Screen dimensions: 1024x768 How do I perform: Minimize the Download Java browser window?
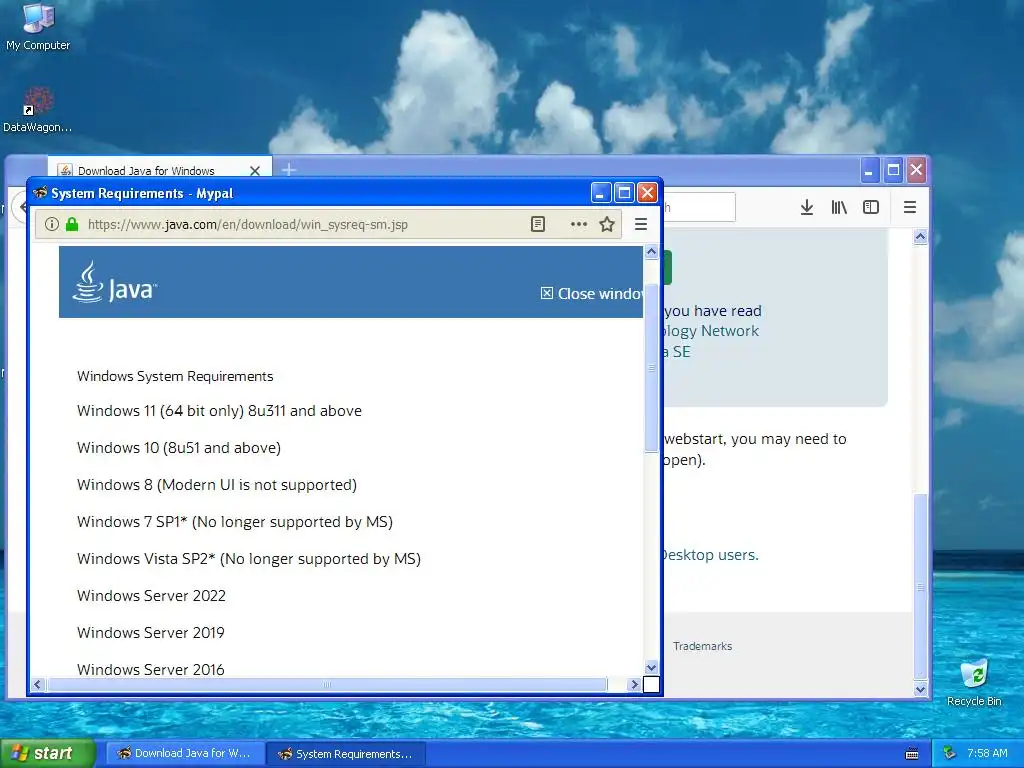tap(869, 171)
